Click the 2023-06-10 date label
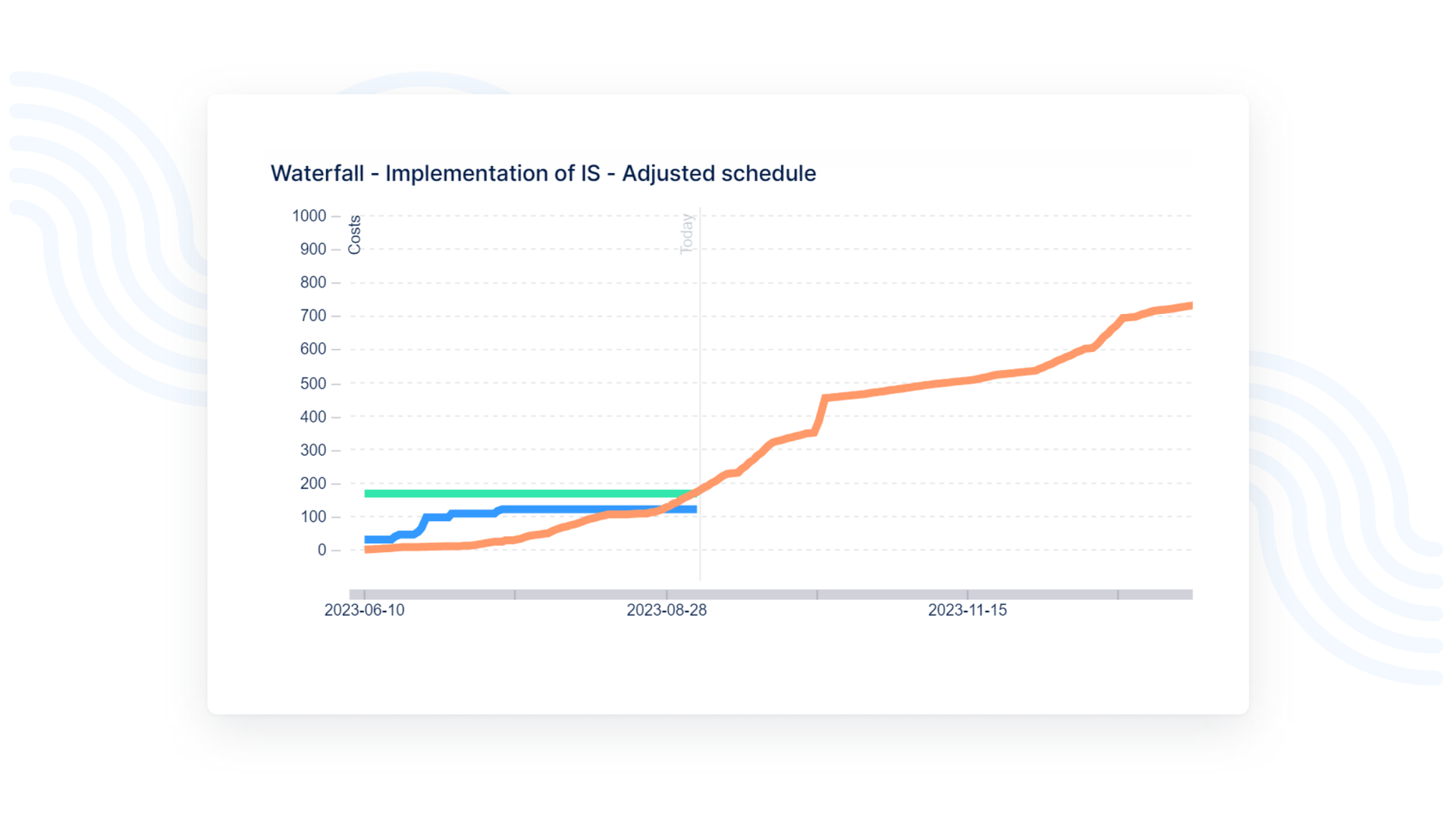The image size is (1456, 816). [364, 610]
